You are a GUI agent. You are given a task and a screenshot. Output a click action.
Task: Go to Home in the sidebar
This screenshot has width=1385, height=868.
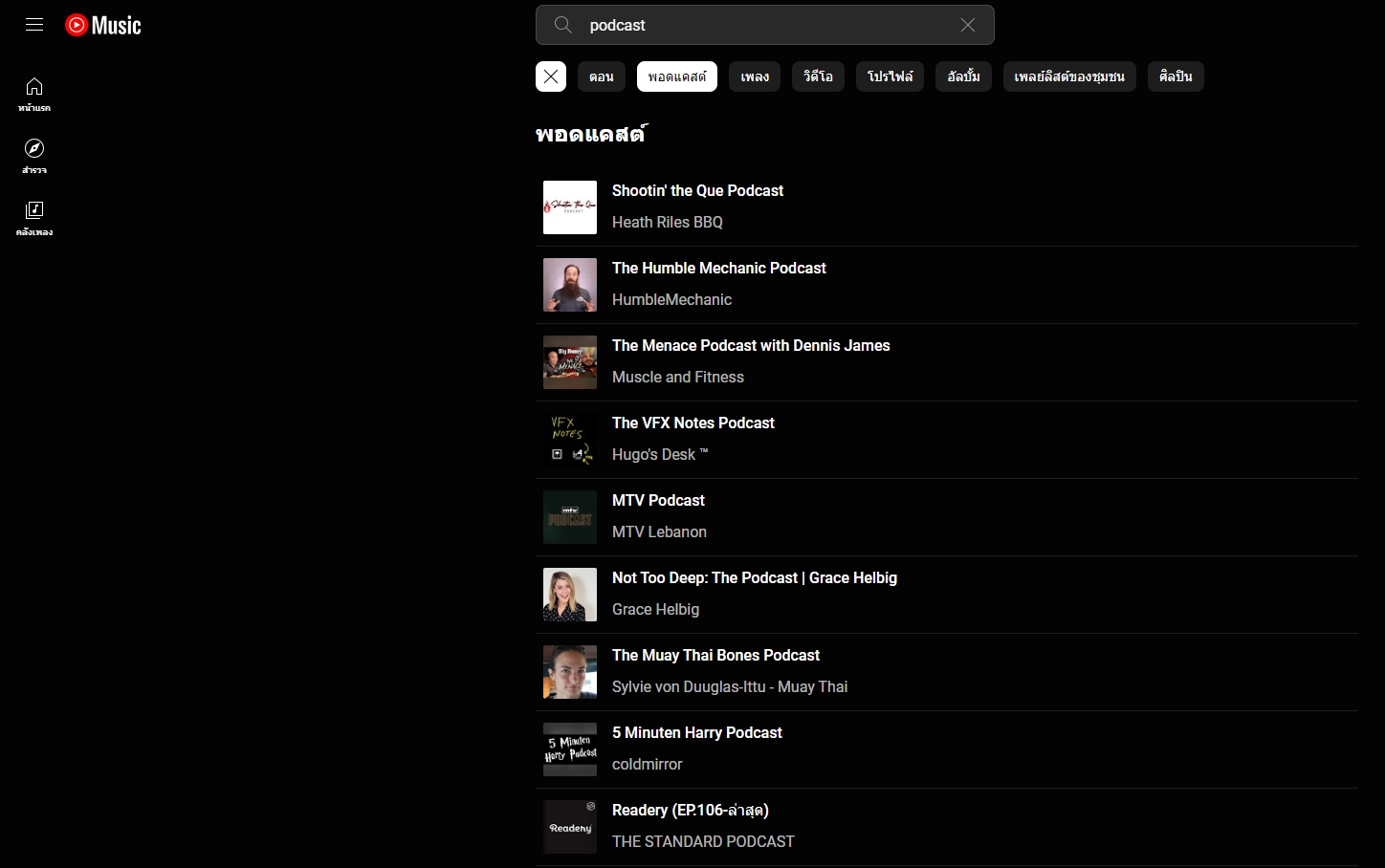pyautogui.click(x=34, y=95)
